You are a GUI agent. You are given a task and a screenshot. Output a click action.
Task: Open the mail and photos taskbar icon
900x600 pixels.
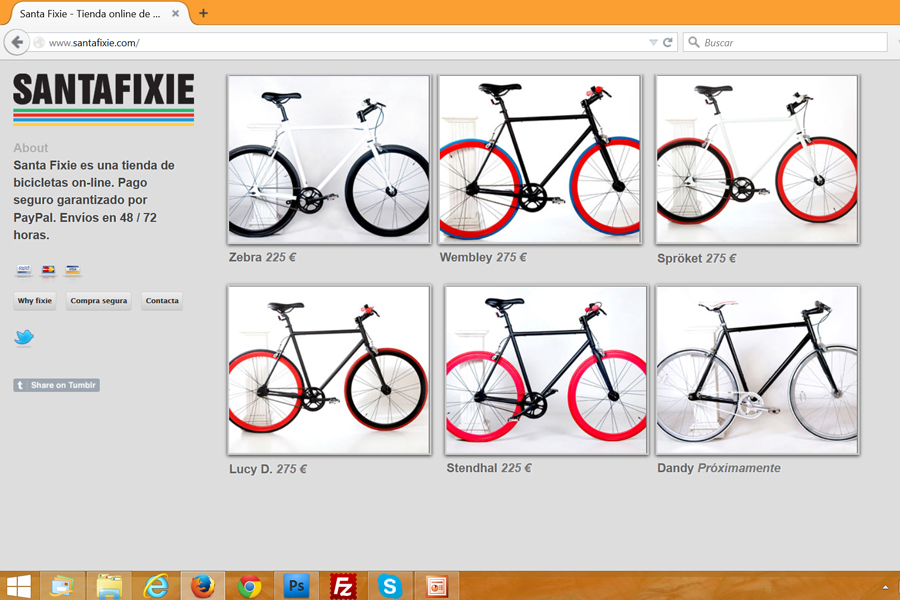pos(63,586)
